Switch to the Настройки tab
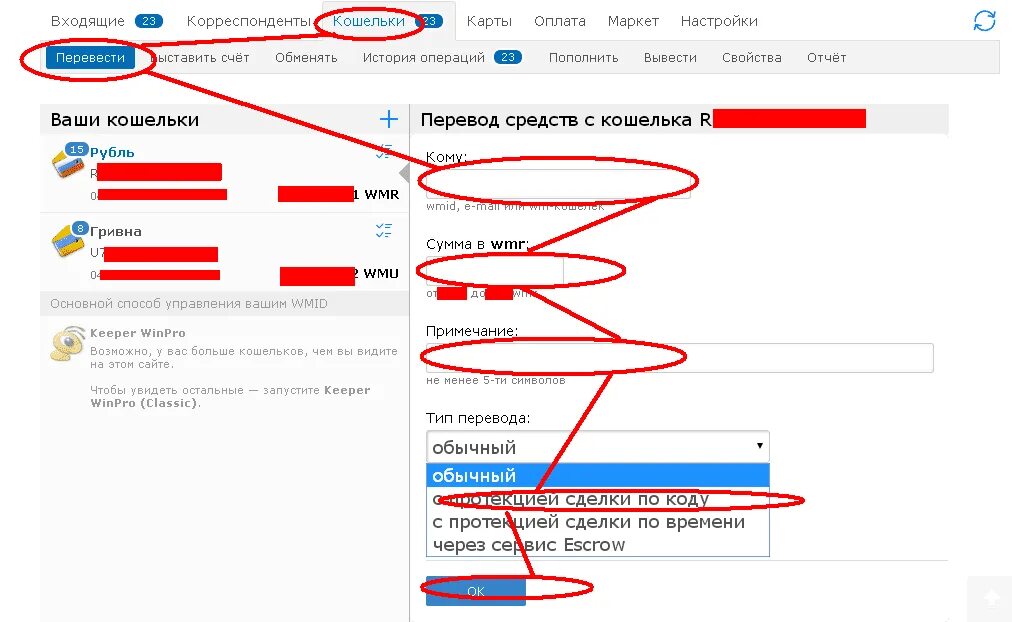Image resolution: width=1012 pixels, height=622 pixels. coord(719,21)
